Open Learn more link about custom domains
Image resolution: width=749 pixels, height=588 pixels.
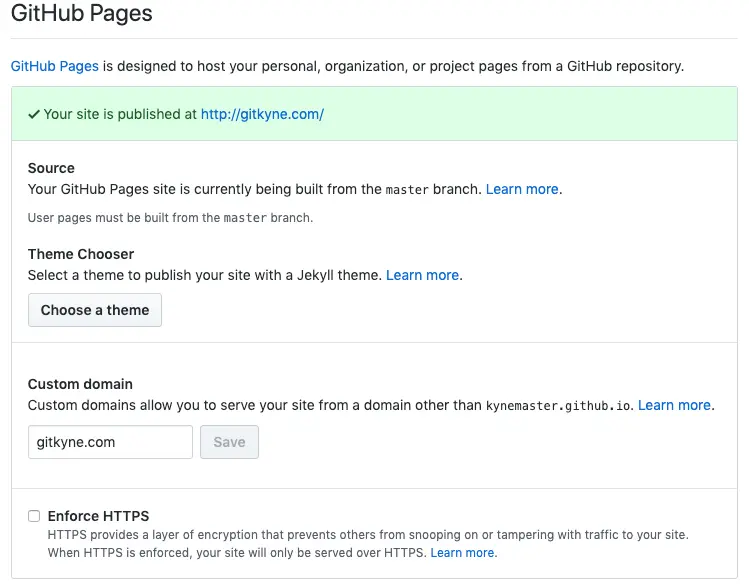pos(674,405)
